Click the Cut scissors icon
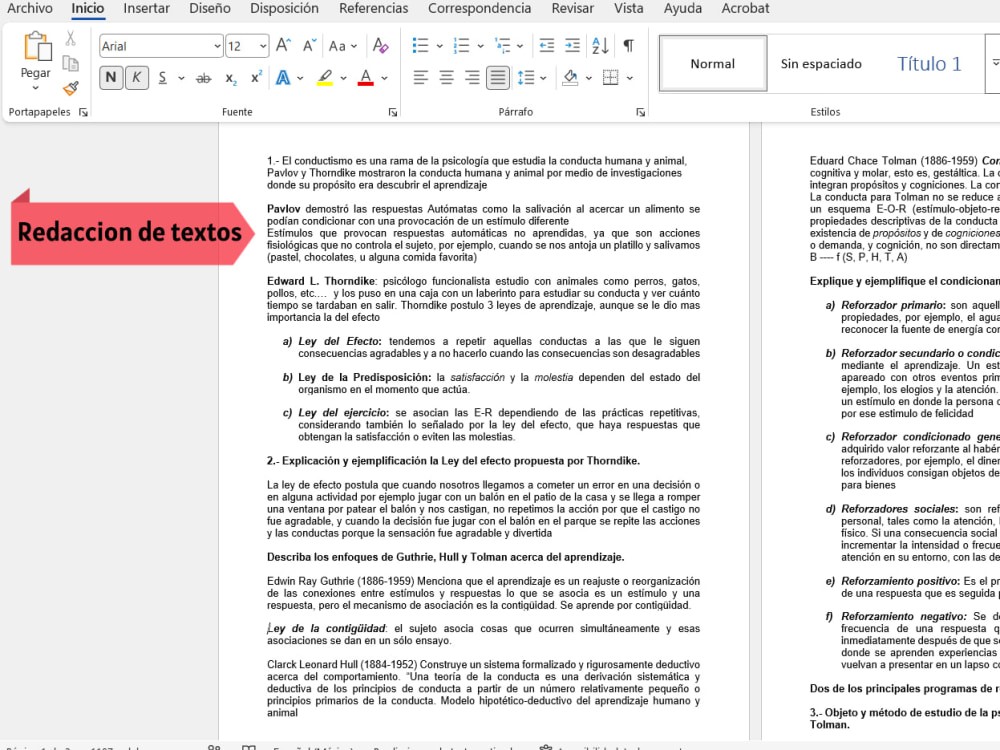Screen dimensions: 1000x750 [70, 39]
